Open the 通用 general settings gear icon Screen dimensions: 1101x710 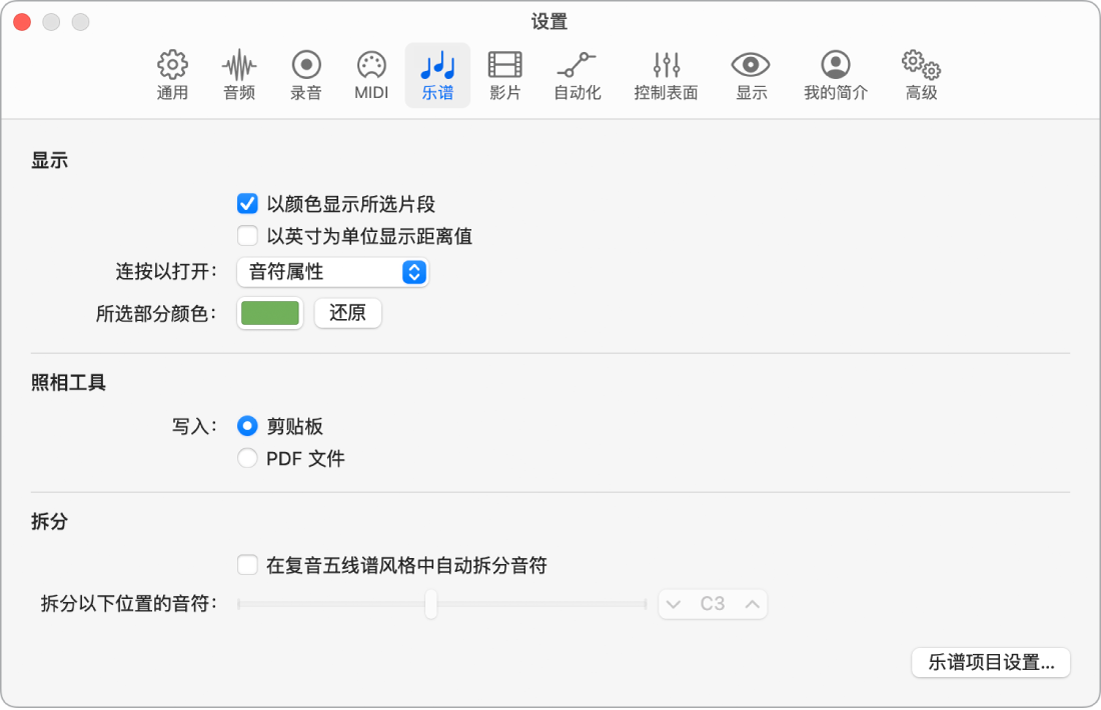172,74
